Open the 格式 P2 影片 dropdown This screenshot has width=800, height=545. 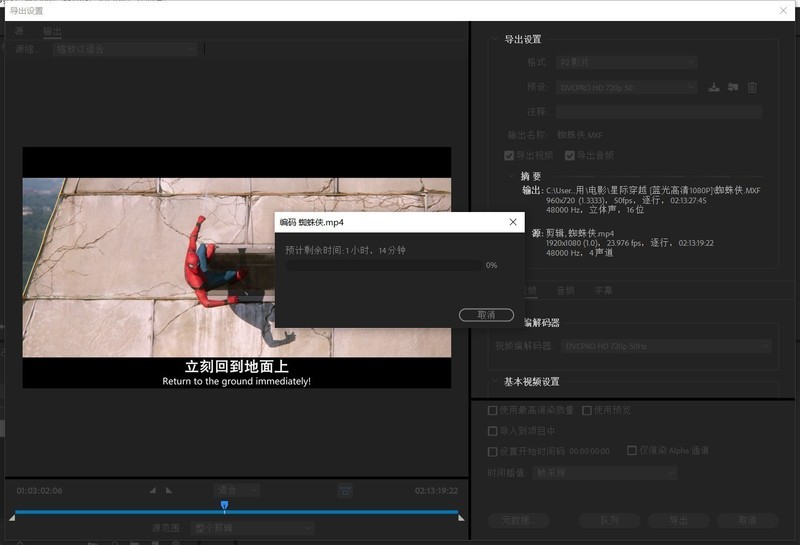[x=626, y=62]
